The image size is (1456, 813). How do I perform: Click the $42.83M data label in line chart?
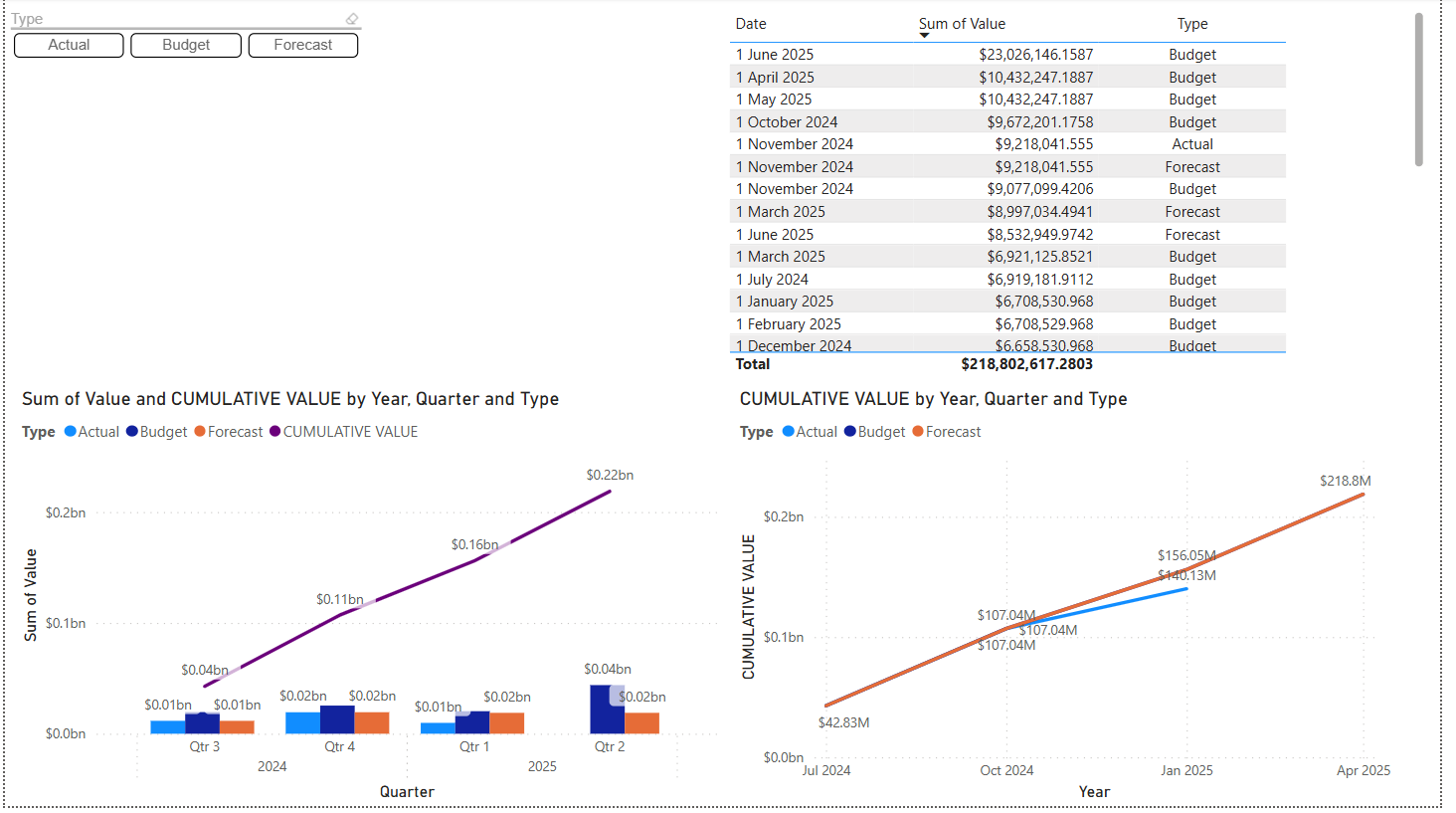(843, 722)
